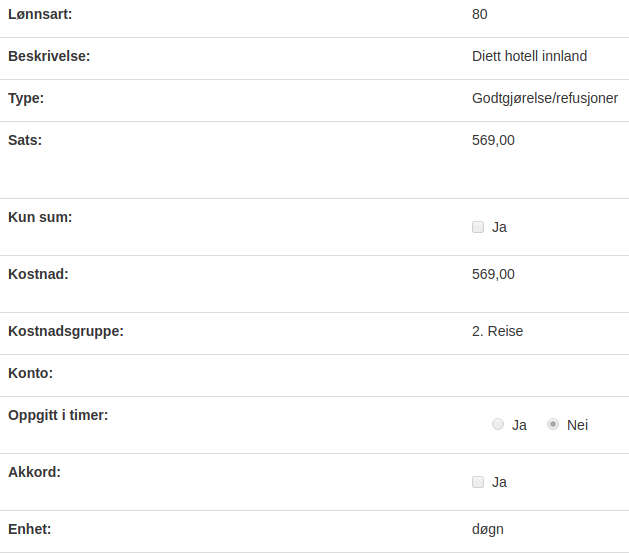
Task: Click the Enhet label
Action: pyautogui.click(x=30, y=529)
